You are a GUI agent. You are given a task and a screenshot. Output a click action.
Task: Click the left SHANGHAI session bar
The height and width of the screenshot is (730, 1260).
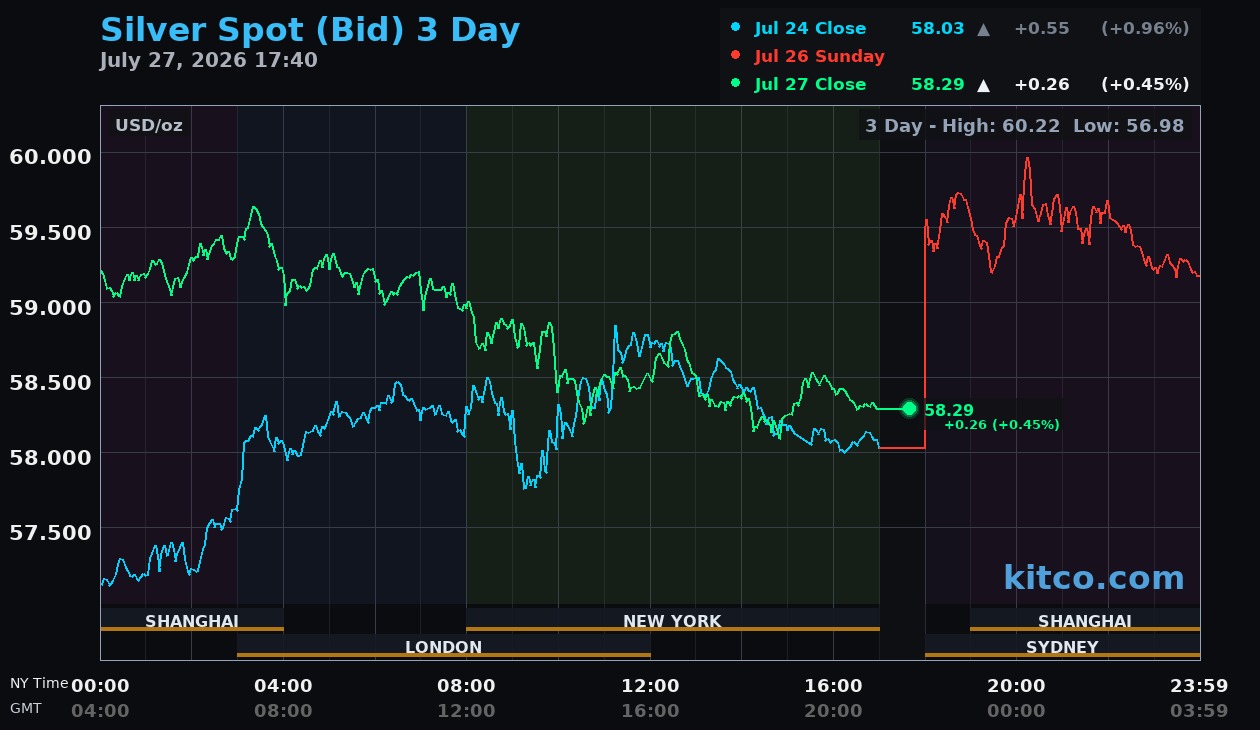tap(192, 620)
